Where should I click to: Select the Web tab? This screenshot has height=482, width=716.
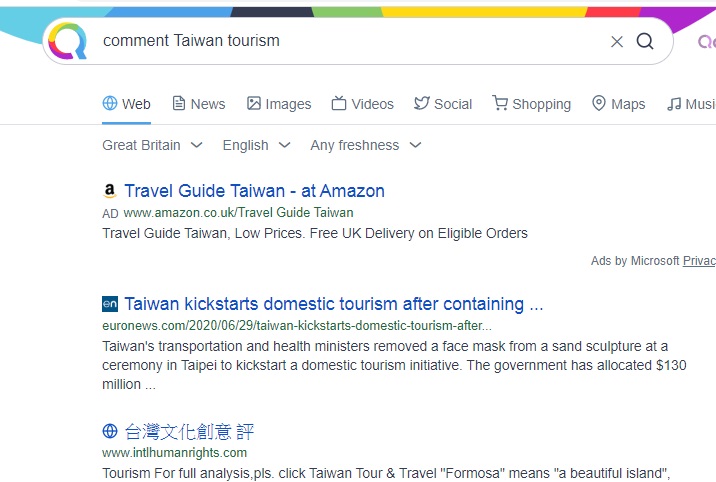pyautogui.click(x=127, y=104)
